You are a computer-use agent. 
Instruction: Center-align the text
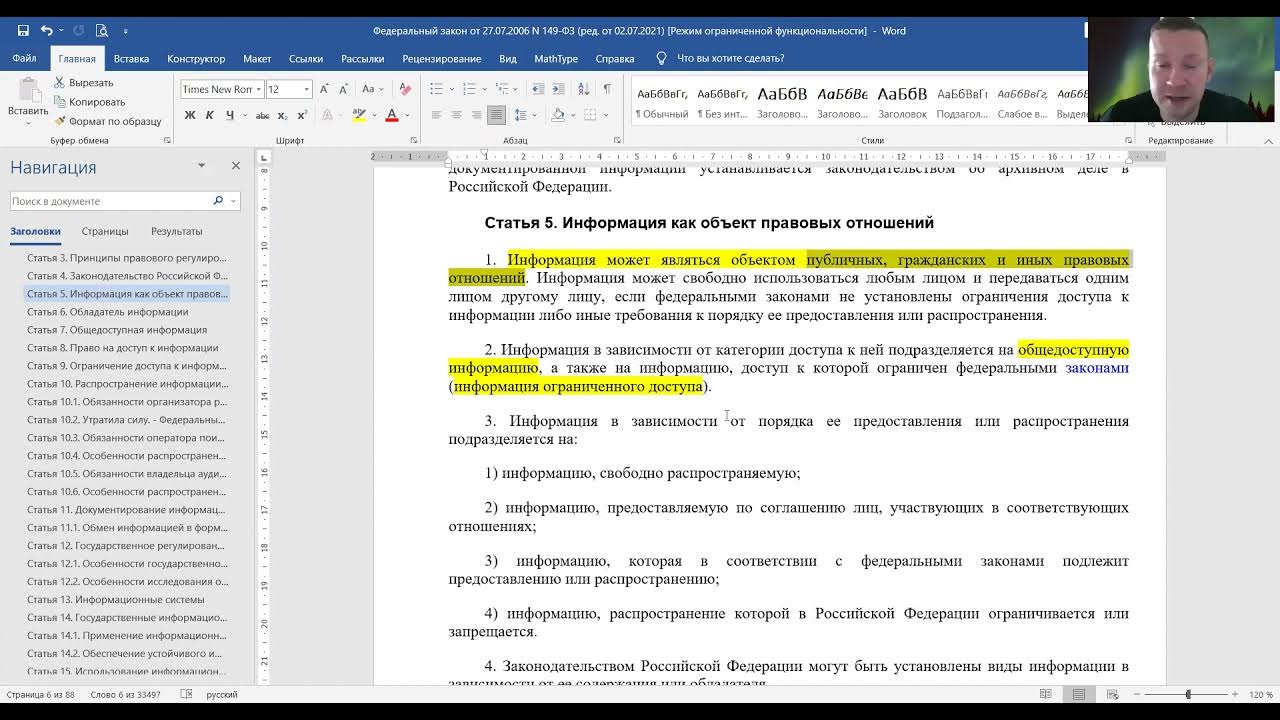[456, 116]
